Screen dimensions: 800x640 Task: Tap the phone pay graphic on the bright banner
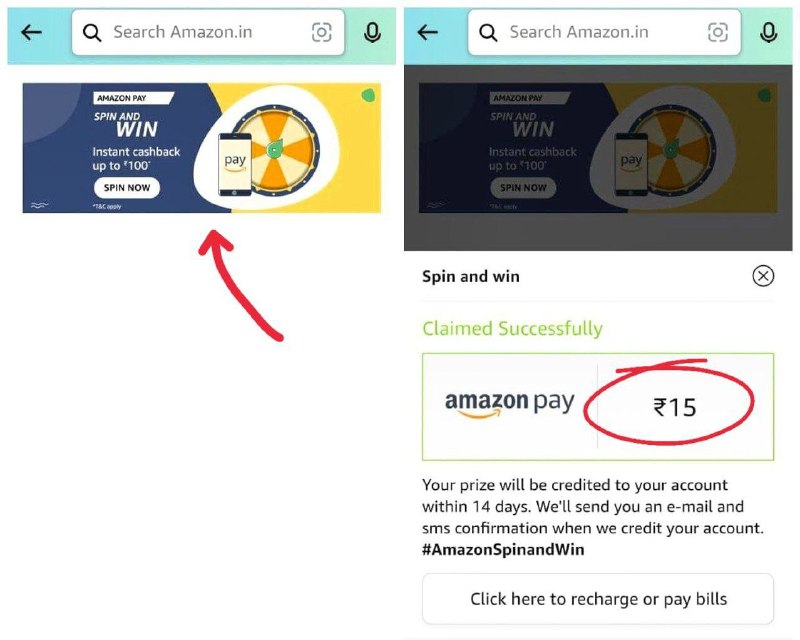pyautogui.click(x=234, y=162)
